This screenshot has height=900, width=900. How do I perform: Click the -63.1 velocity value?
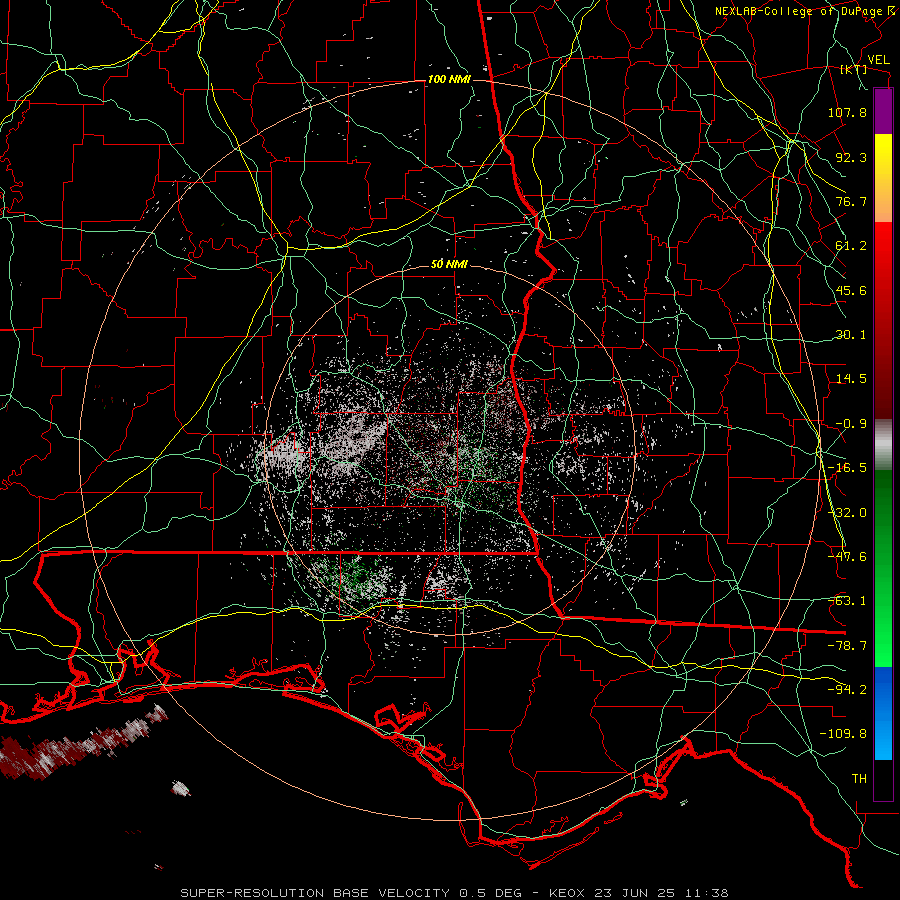tap(847, 601)
